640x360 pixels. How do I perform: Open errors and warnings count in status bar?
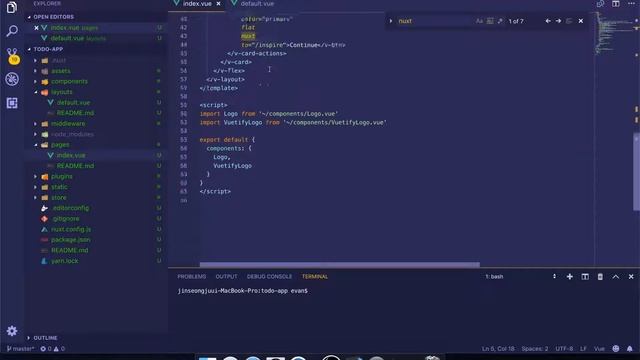pos(53,349)
